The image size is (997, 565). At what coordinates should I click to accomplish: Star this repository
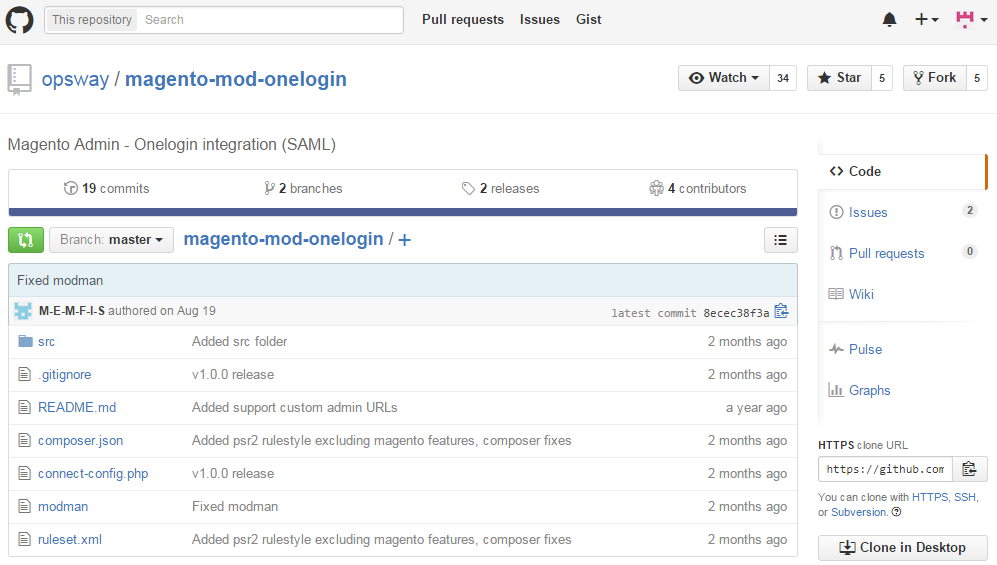tap(839, 78)
